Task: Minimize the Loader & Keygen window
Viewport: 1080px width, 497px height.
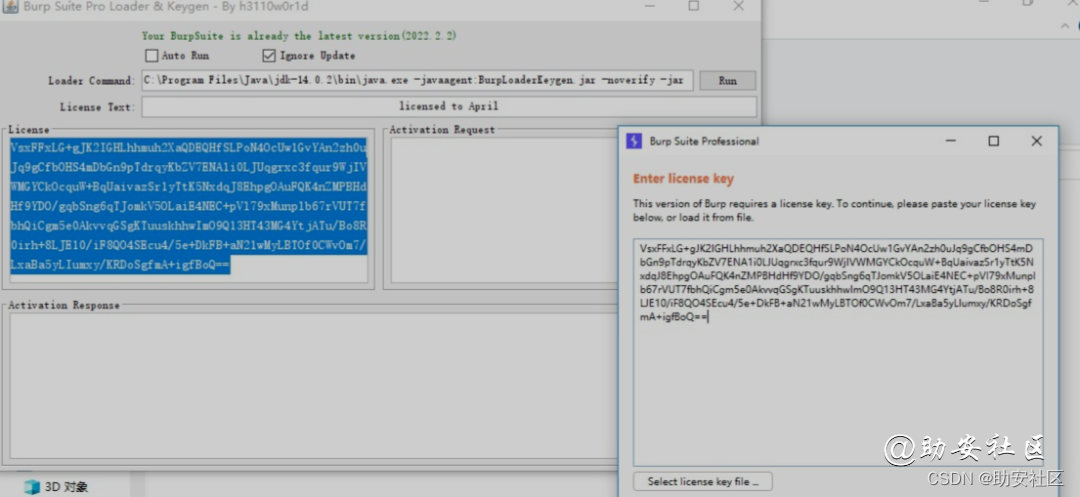Action: [x=650, y=6]
